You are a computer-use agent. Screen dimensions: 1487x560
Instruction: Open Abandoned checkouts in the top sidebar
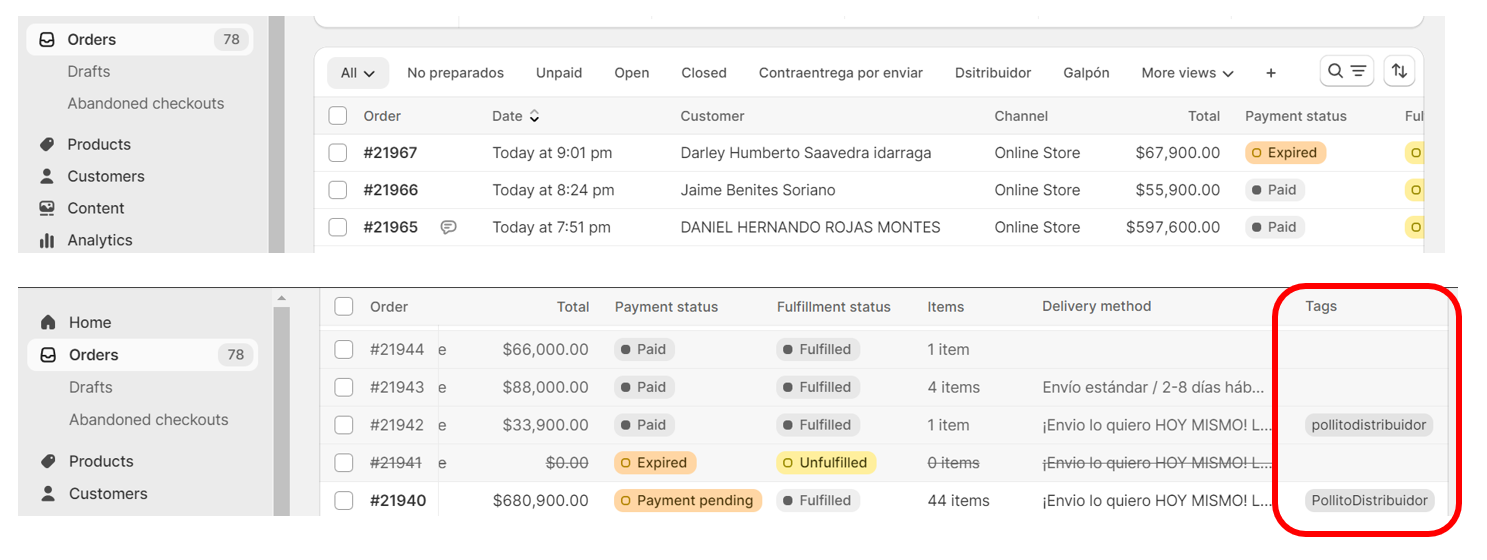click(146, 104)
